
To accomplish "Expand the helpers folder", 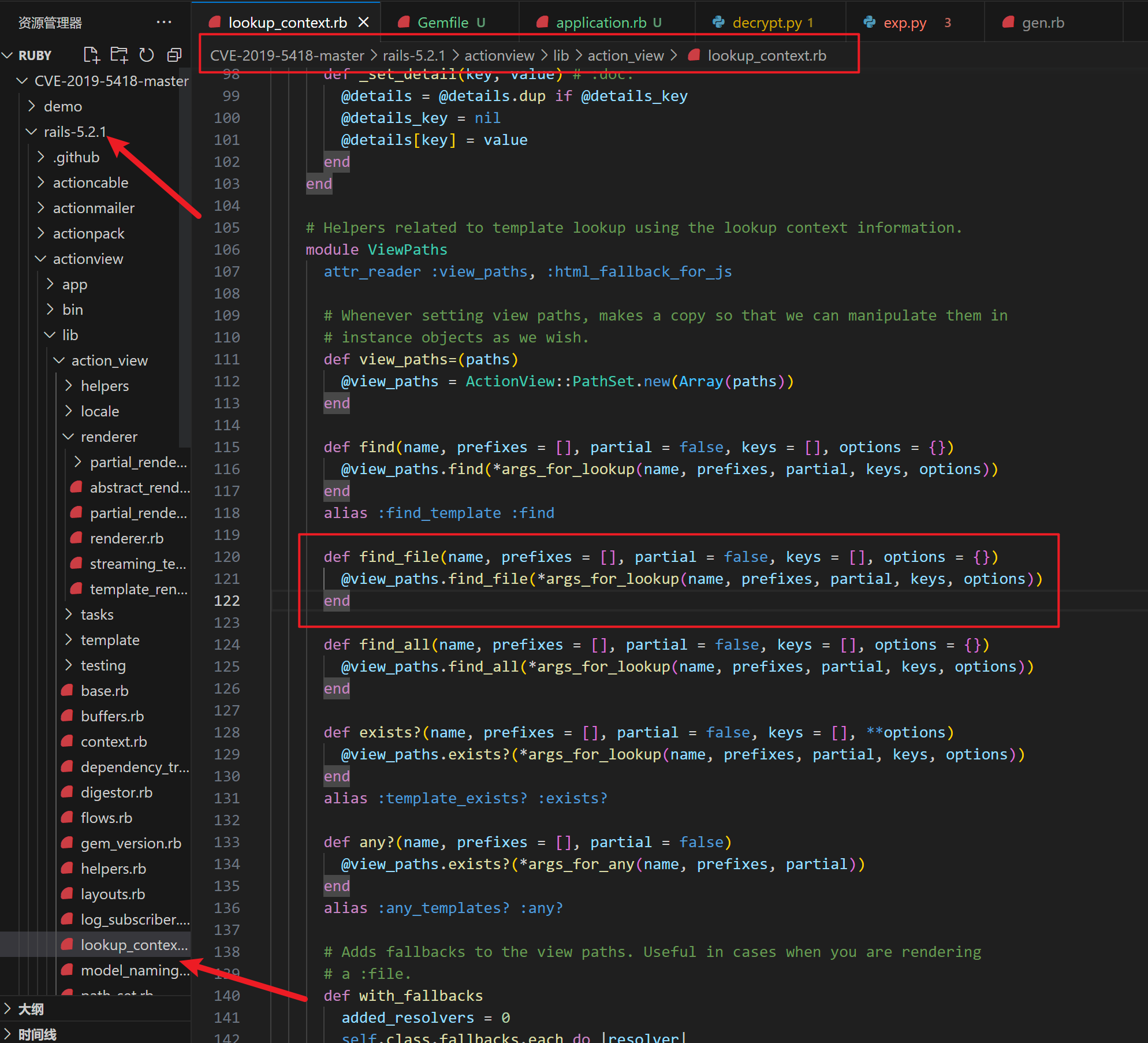I will click(105, 386).
